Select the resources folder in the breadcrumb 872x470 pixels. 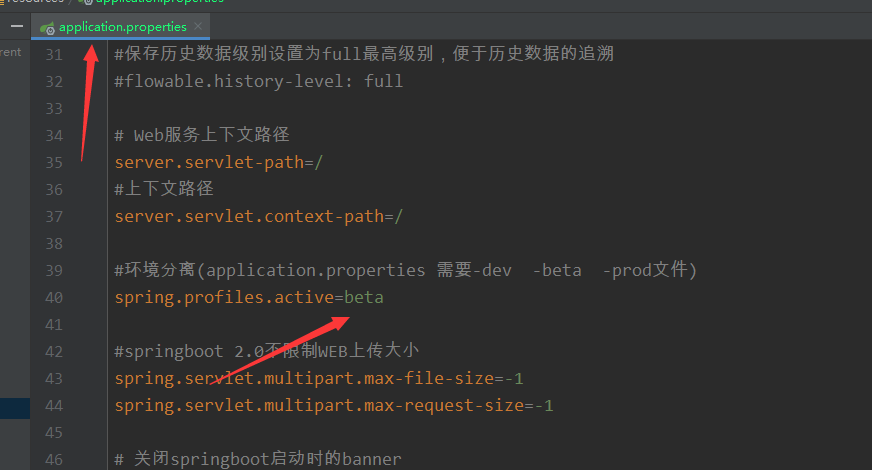[35, 2]
